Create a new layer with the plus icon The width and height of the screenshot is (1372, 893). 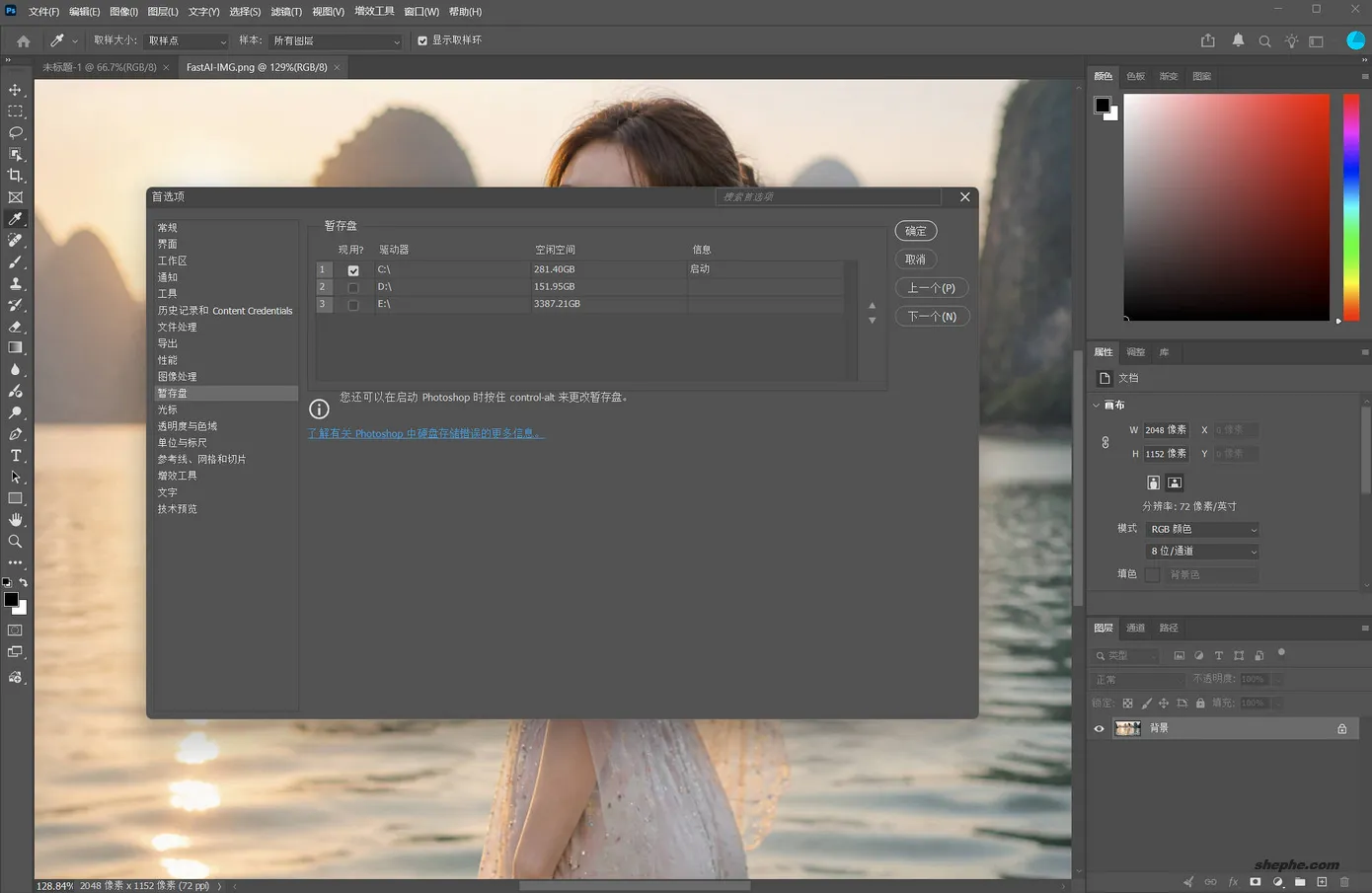(1322, 882)
